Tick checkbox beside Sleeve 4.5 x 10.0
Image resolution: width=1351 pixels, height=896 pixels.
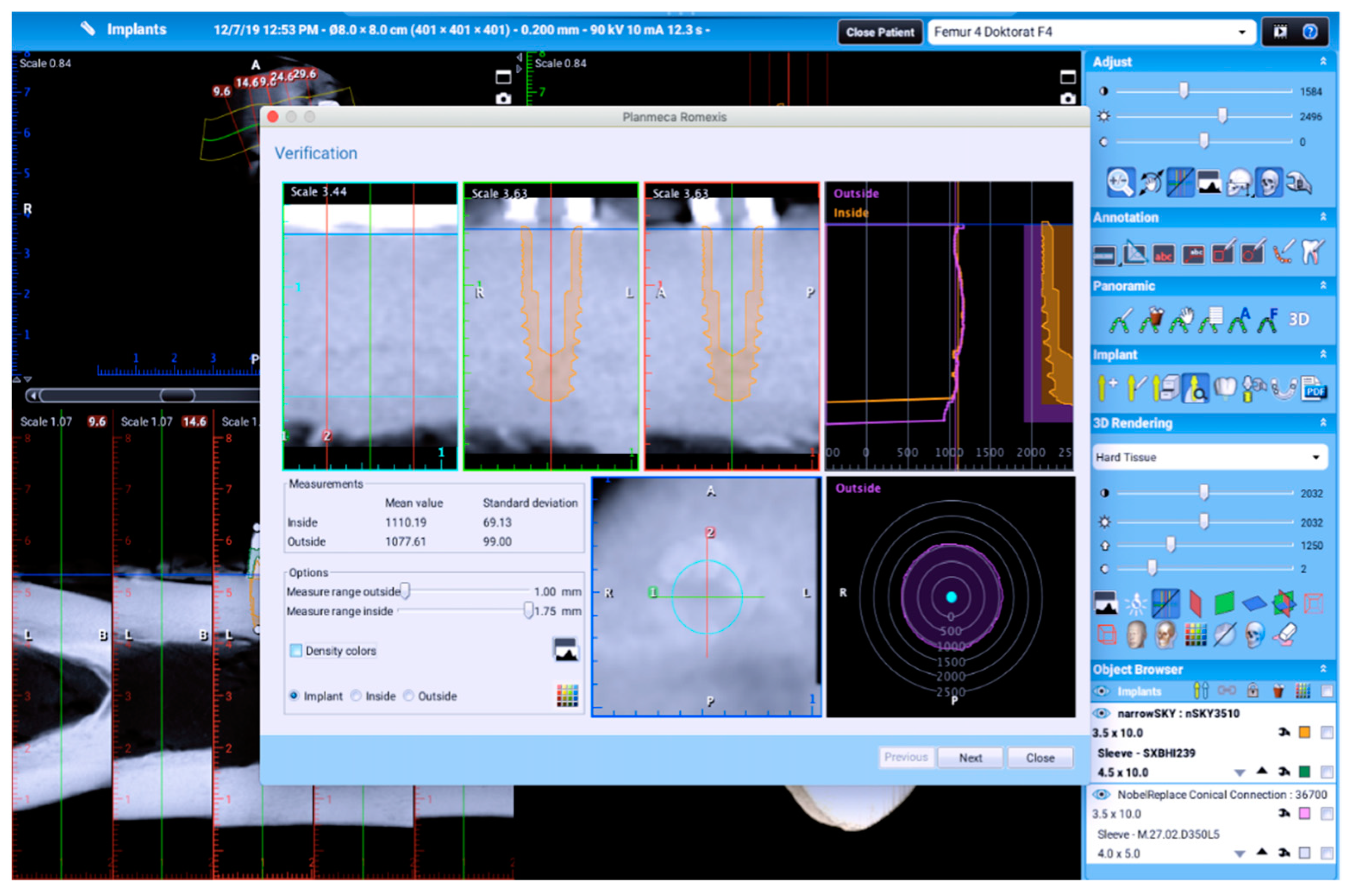click(x=1327, y=773)
